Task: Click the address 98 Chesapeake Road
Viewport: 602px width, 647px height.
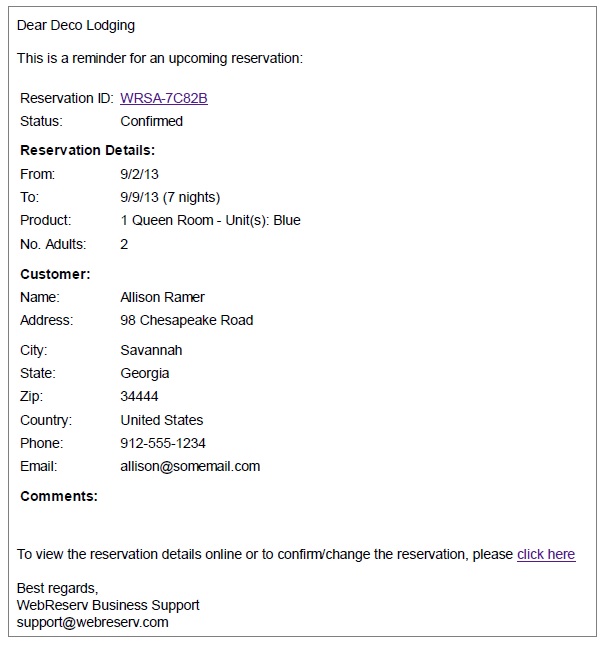Action: click(x=187, y=320)
